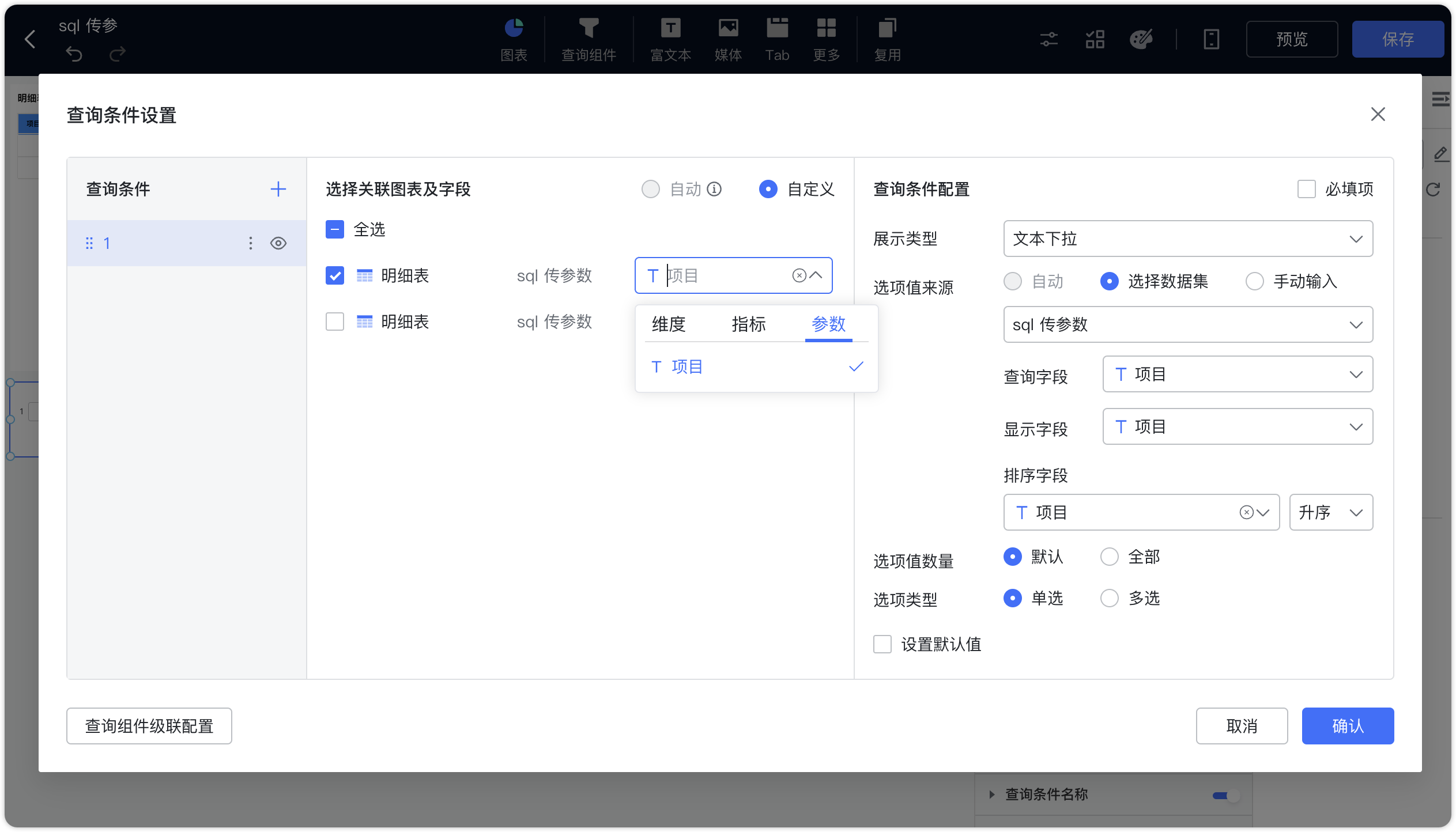Enable the 必填项 checkbox
The width and height of the screenshot is (1456, 832).
1306,189
